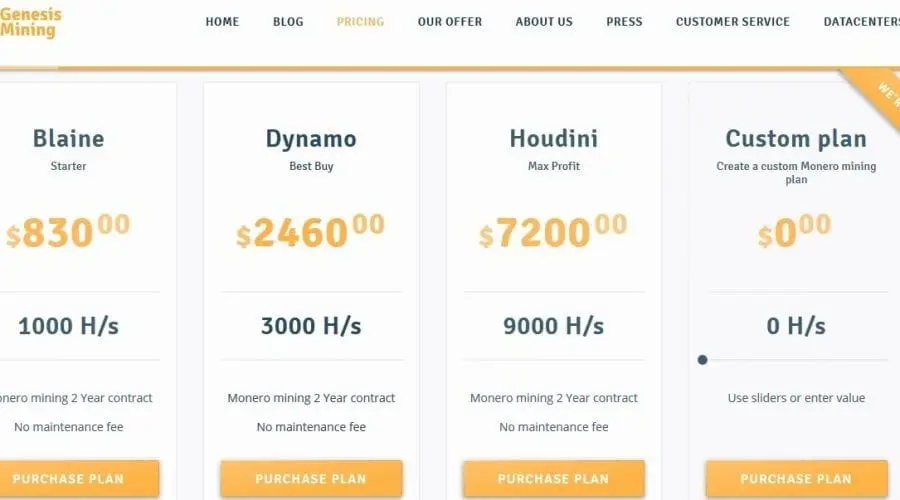Click the custom plan hashrate slider handle
The width and height of the screenshot is (900, 500).
tap(702, 360)
